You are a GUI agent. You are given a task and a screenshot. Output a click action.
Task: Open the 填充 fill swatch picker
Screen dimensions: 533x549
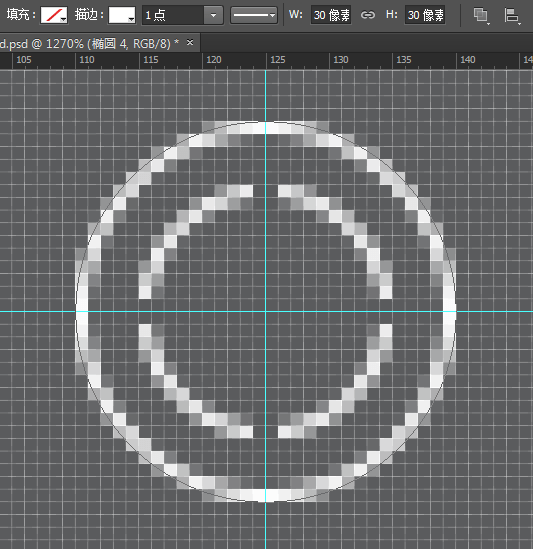[54, 15]
